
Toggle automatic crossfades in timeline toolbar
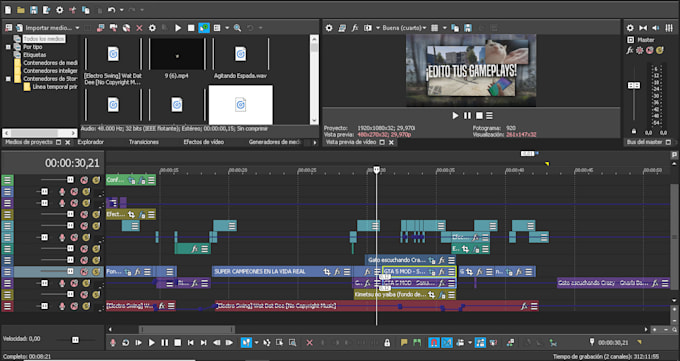(447, 342)
